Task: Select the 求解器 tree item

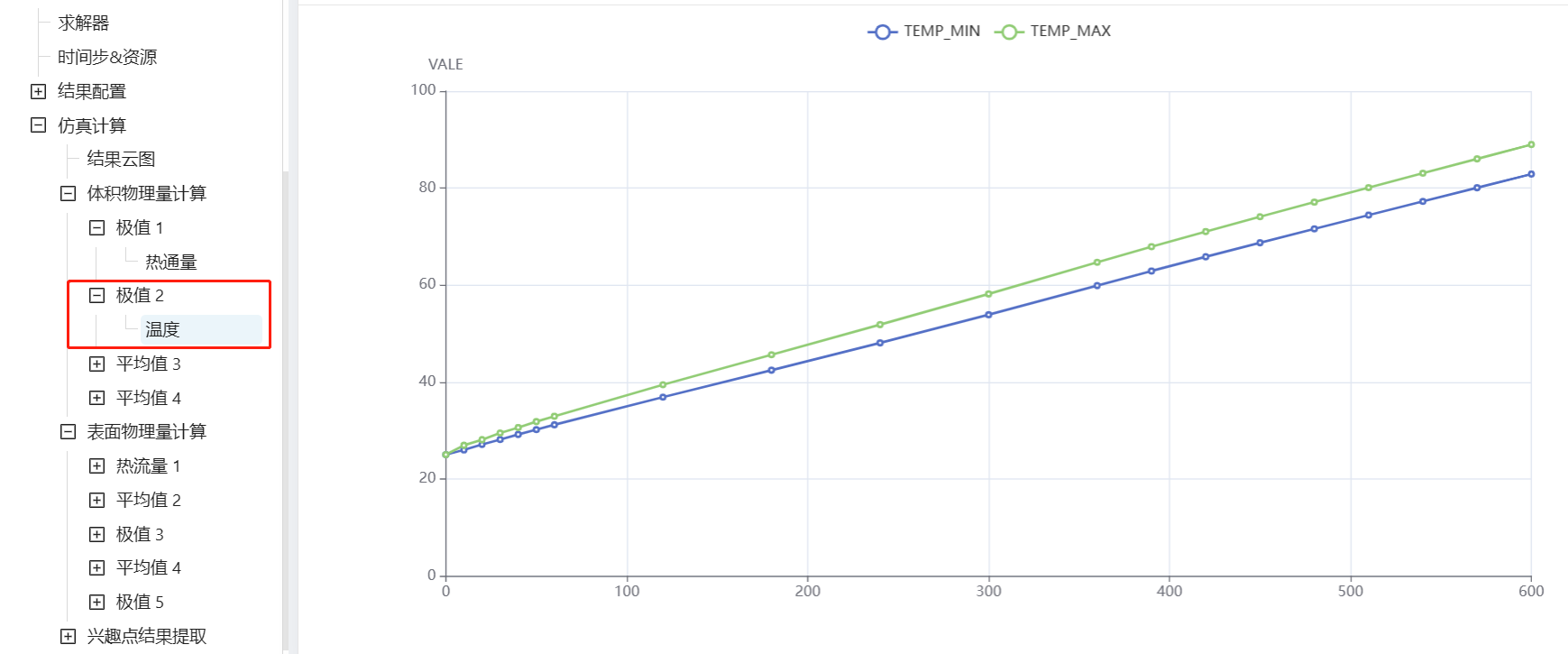Action: tap(83, 23)
